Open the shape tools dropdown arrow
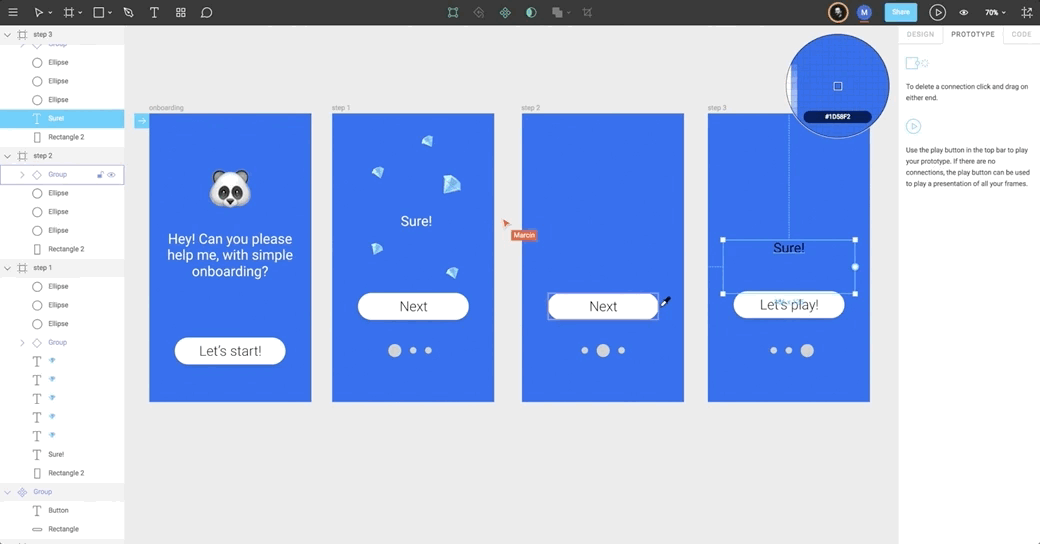This screenshot has height=544, width=1040. [x=110, y=13]
